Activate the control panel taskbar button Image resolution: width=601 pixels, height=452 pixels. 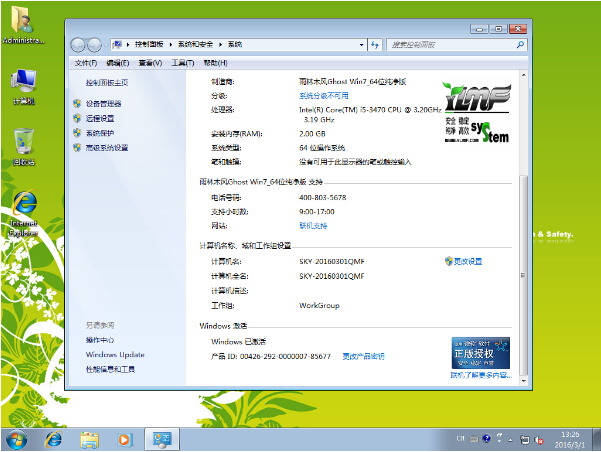162,439
